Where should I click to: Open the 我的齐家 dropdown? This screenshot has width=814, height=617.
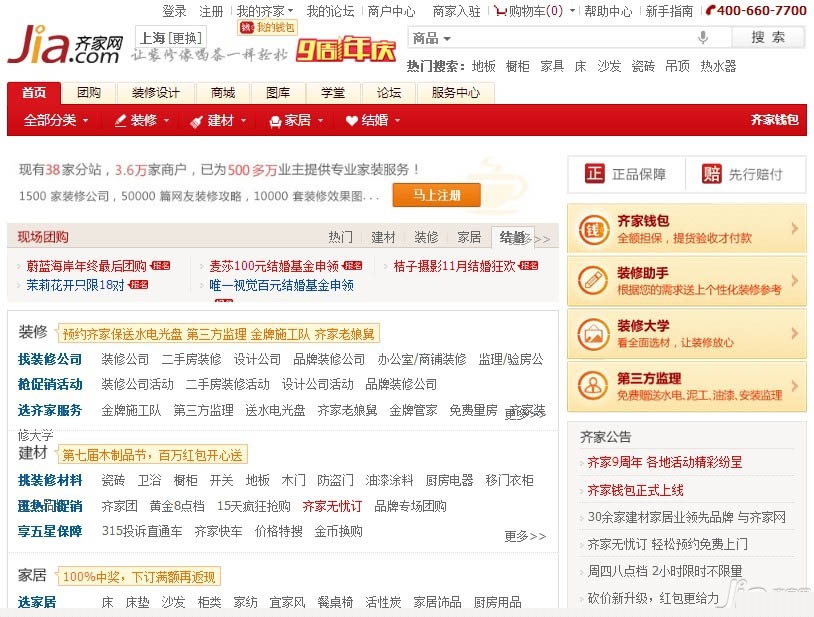pyautogui.click(x=265, y=11)
